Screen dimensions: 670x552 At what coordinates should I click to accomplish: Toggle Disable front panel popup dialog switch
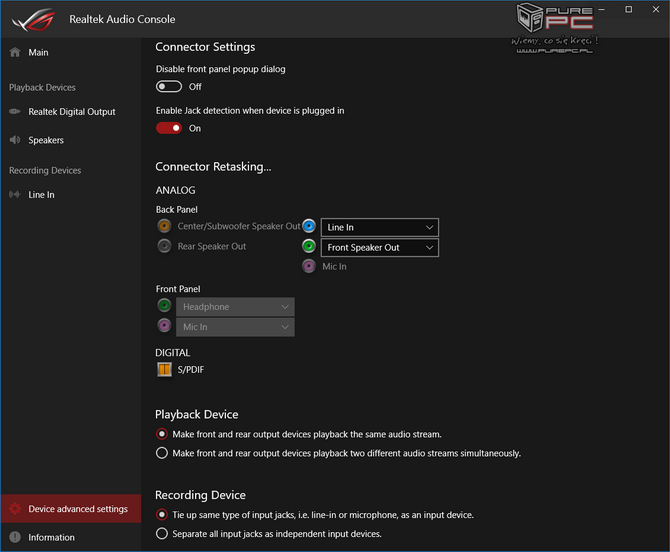pos(169,87)
